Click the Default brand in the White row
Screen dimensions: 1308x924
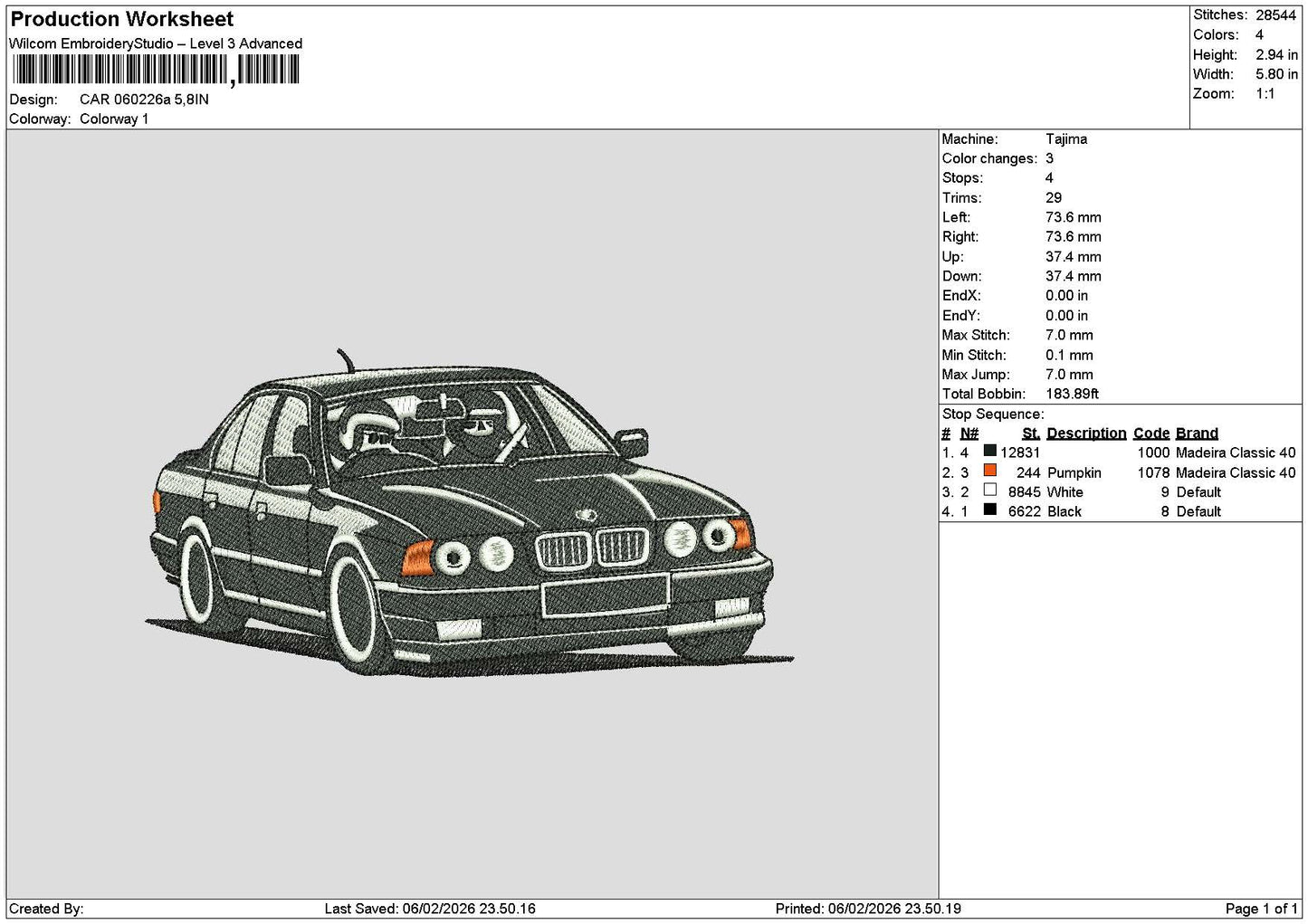coord(1198,492)
